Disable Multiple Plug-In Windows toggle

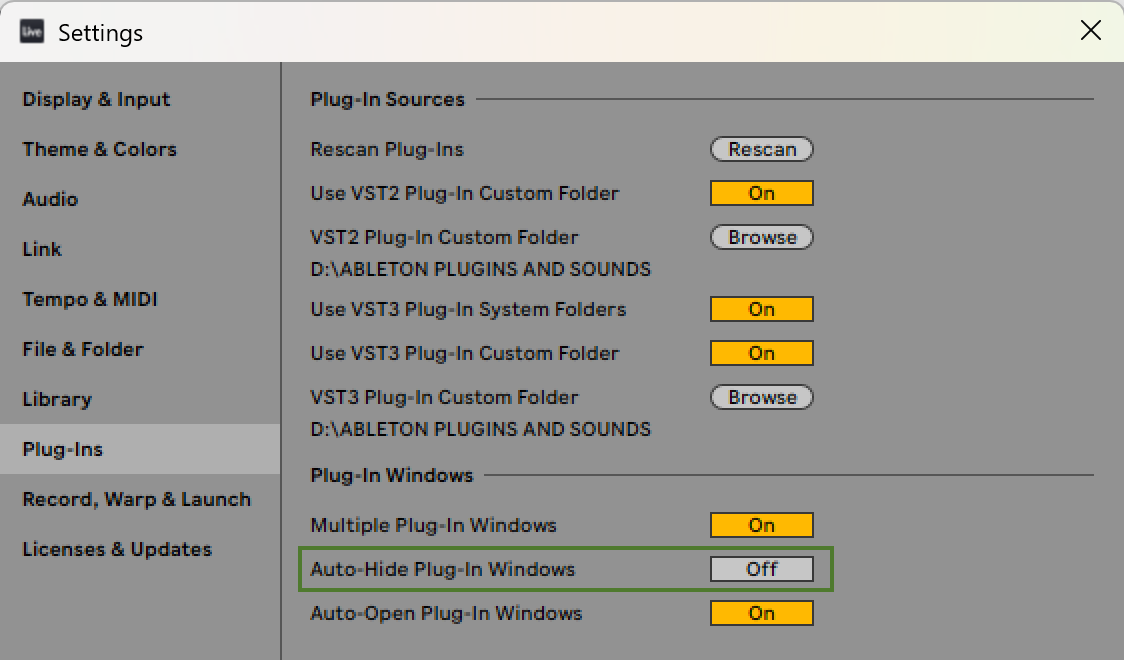coord(762,525)
